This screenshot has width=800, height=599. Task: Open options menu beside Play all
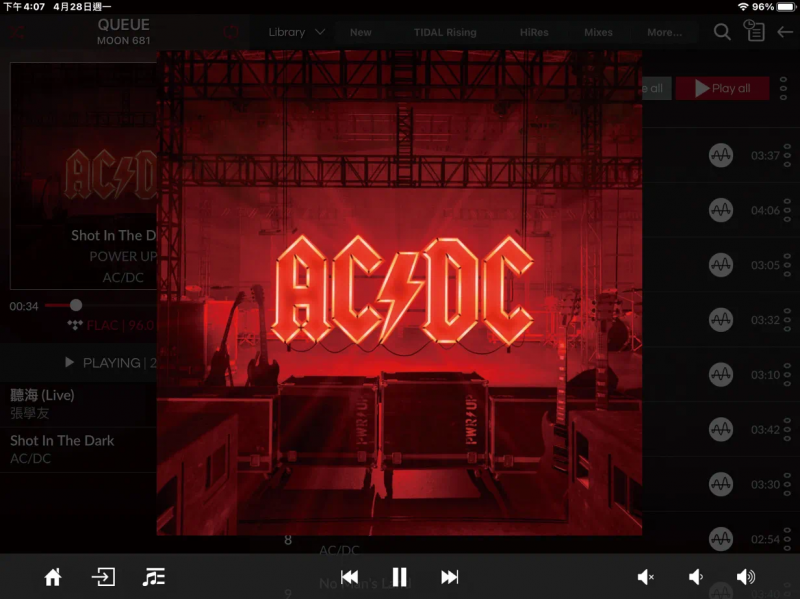pyautogui.click(x=783, y=88)
